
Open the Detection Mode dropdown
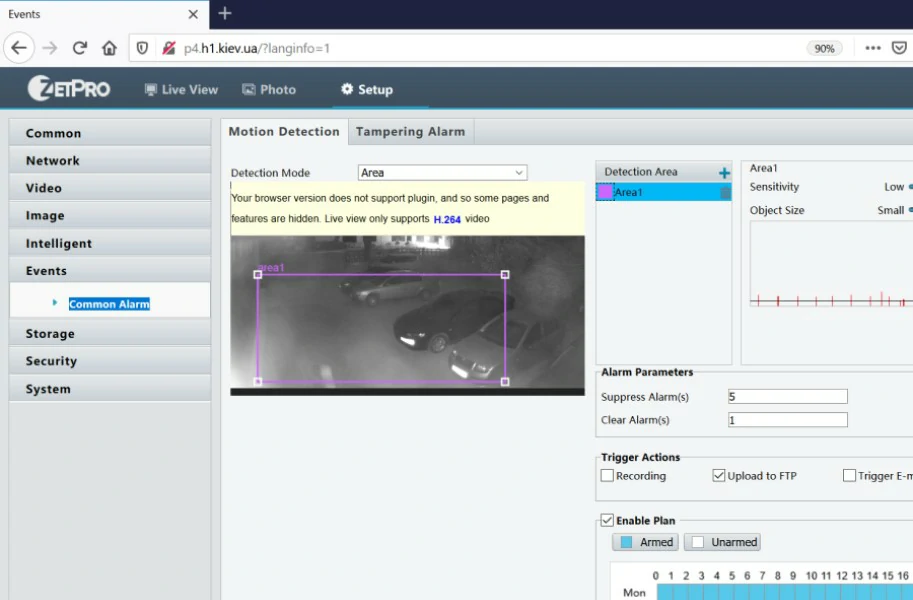440,172
